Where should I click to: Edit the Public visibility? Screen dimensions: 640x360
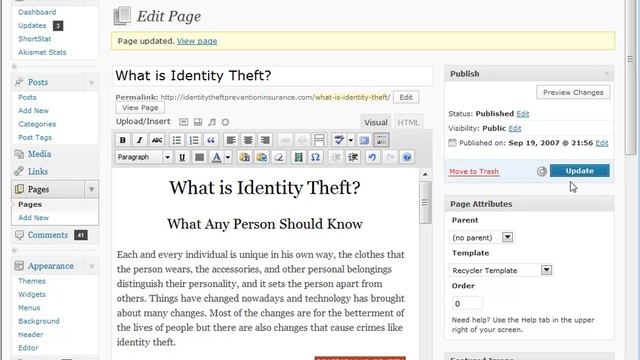pyautogui.click(x=515, y=128)
